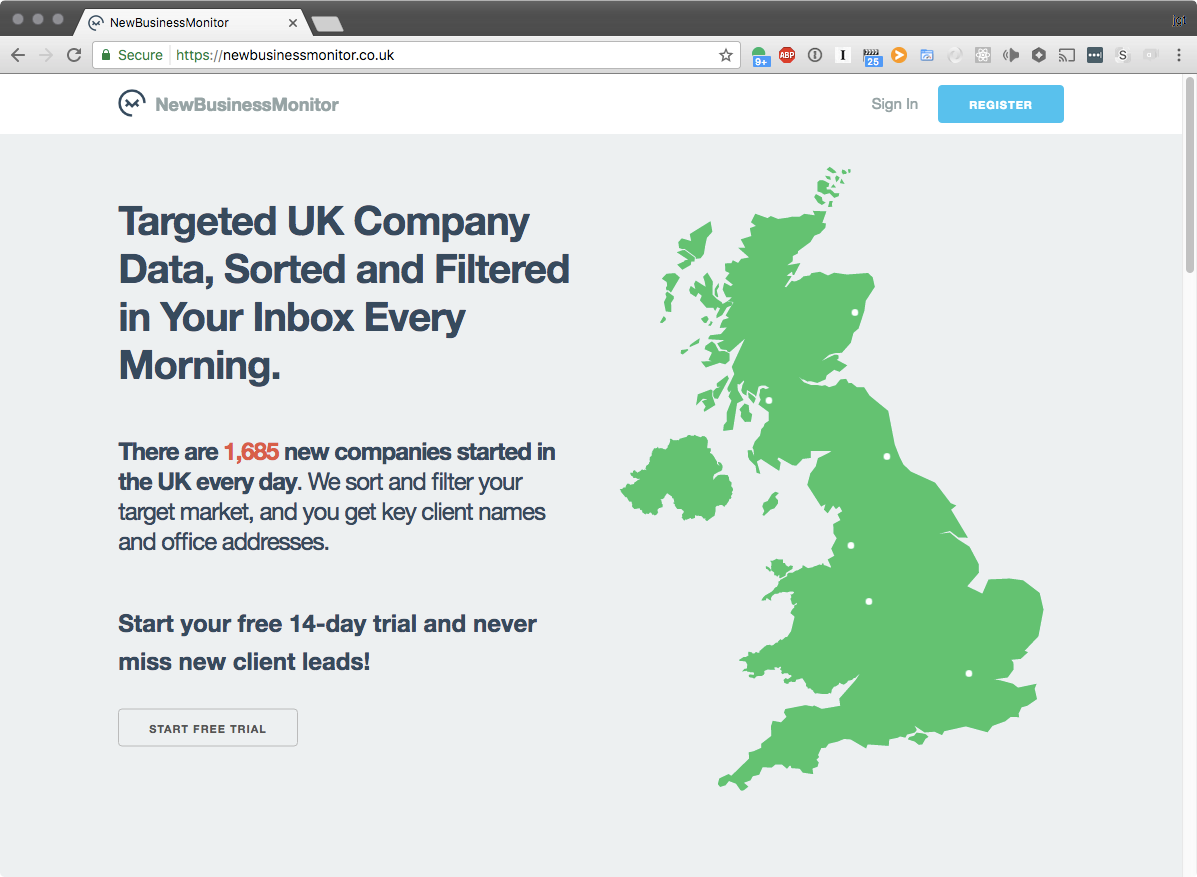
Task: Click the page vertical scrollbar thumb
Action: click(1189, 174)
